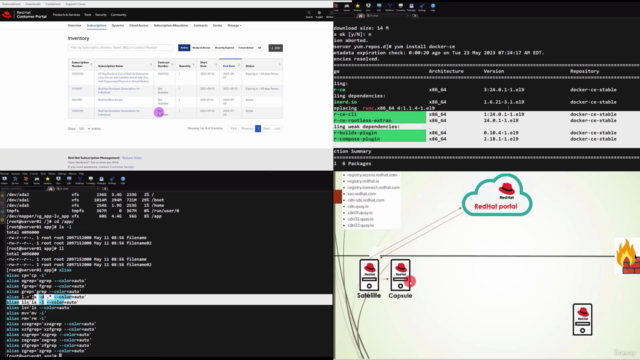Click the Next pagination button
Image resolution: width=640 pixels, height=360 pixels.
(x=267, y=129)
